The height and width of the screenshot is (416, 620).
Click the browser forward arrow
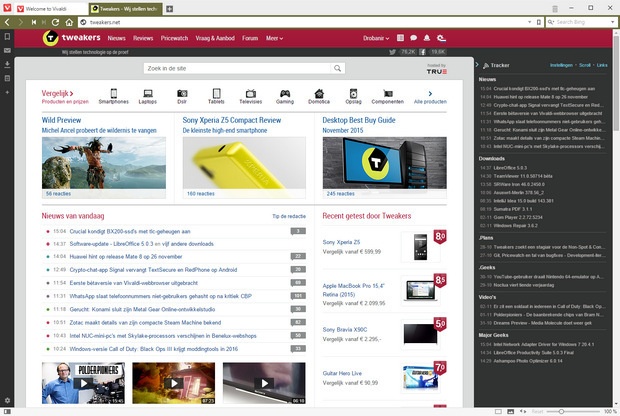[x=20, y=22]
